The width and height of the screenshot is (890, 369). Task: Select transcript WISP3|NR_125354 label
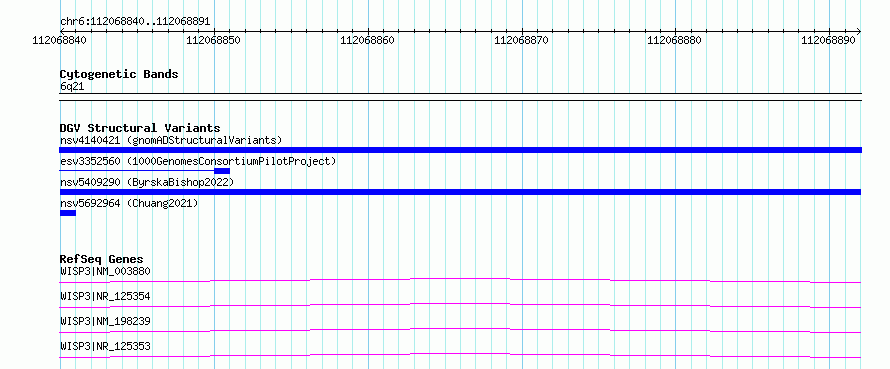coord(105,296)
